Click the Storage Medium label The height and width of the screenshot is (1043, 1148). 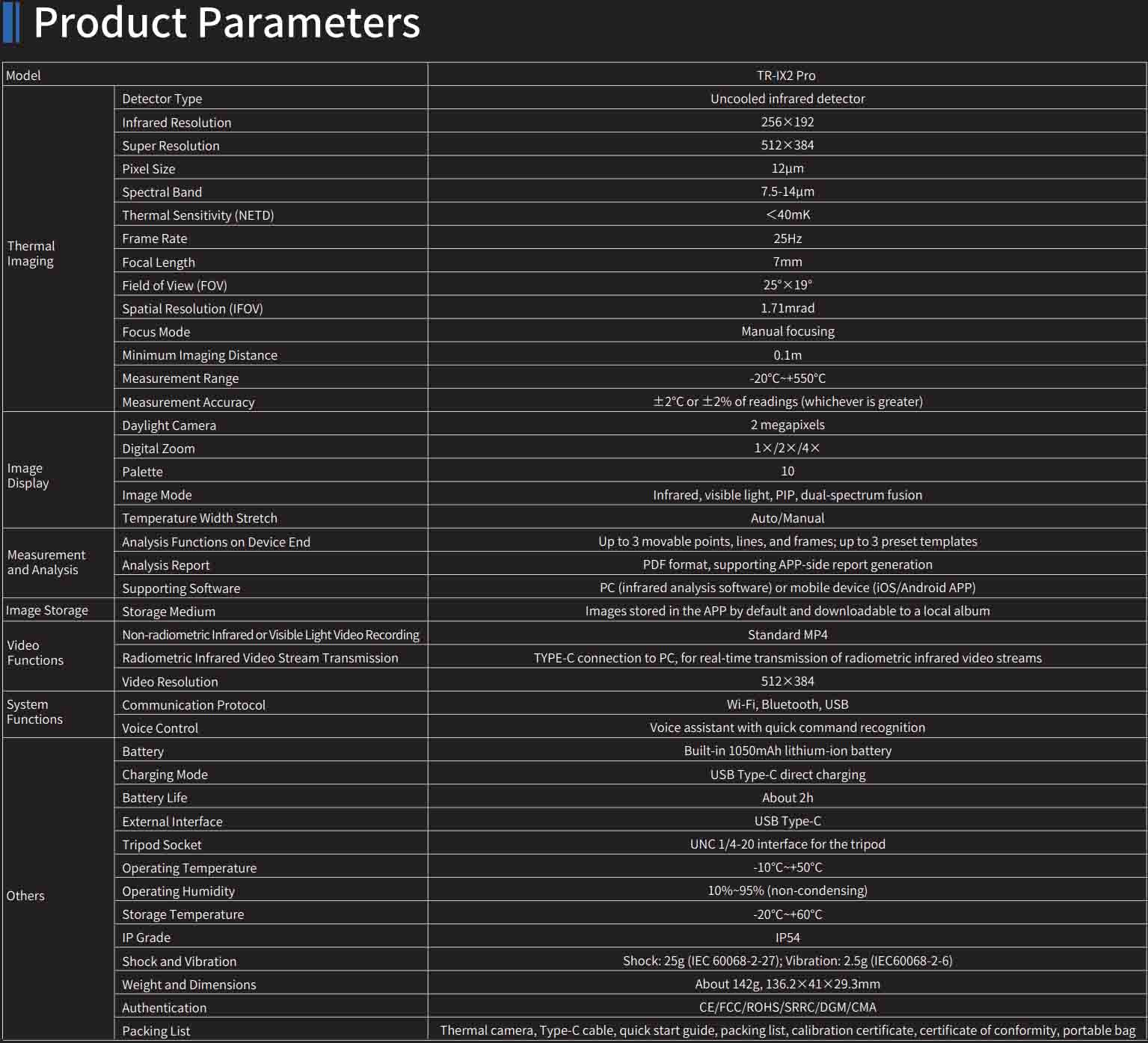point(169,612)
